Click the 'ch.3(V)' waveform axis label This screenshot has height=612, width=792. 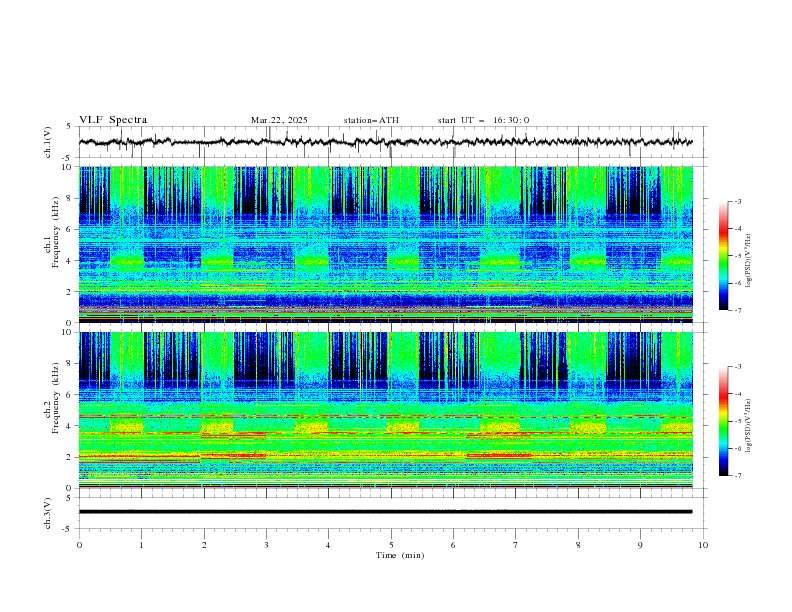point(47,513)
